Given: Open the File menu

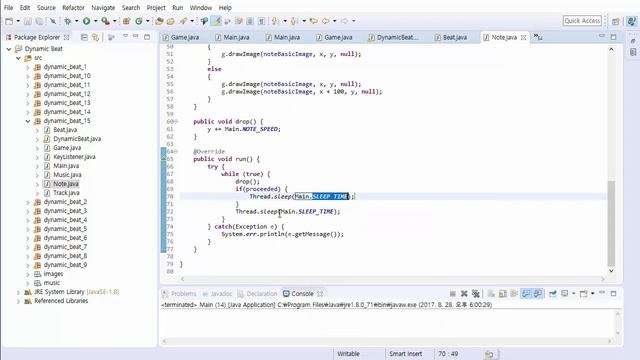Looking at the screenshot, I should point(9,7).
